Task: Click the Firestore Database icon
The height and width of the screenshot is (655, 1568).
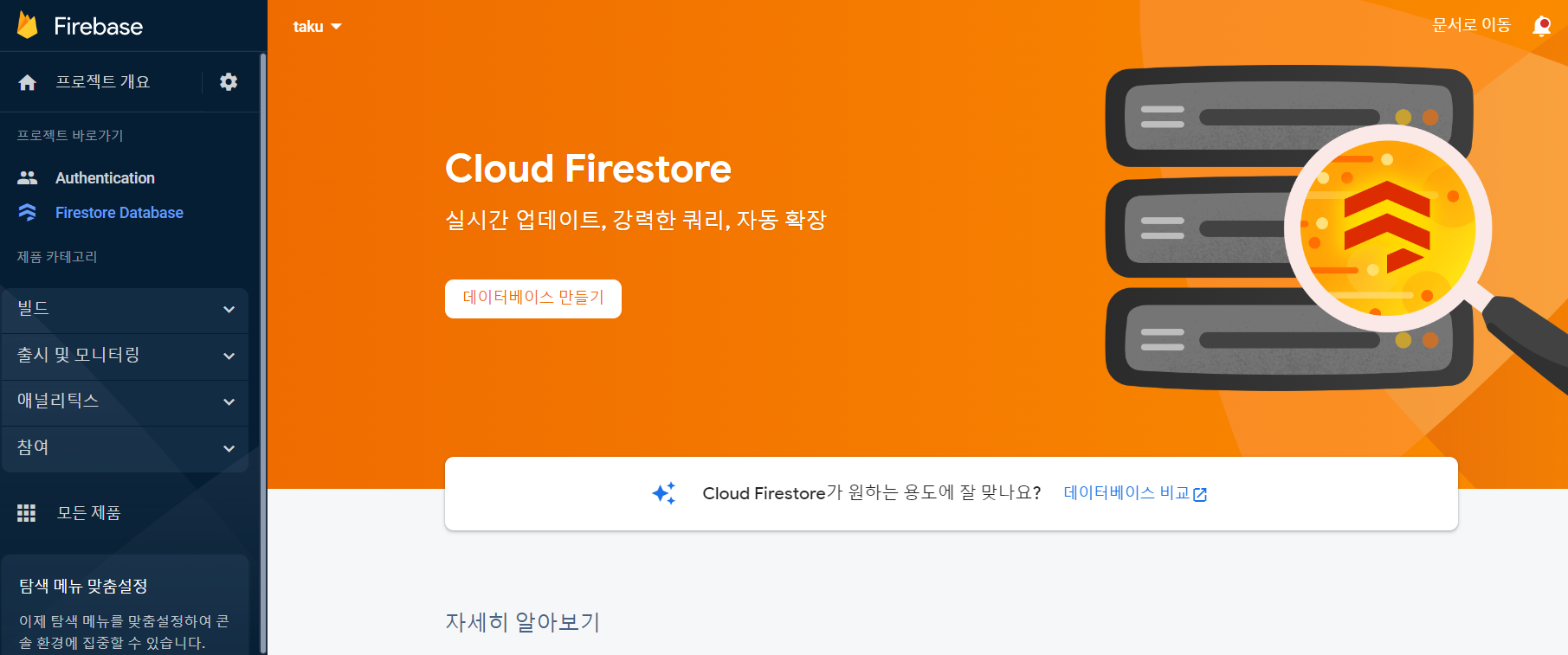Action: 28,212
